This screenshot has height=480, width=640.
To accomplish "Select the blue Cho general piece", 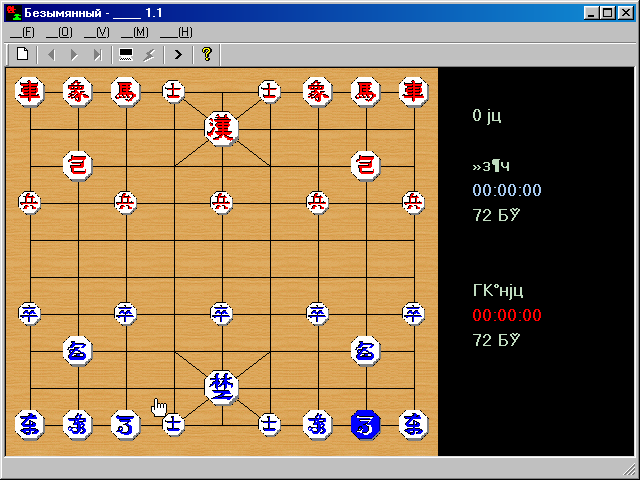I will click(222, 388).
